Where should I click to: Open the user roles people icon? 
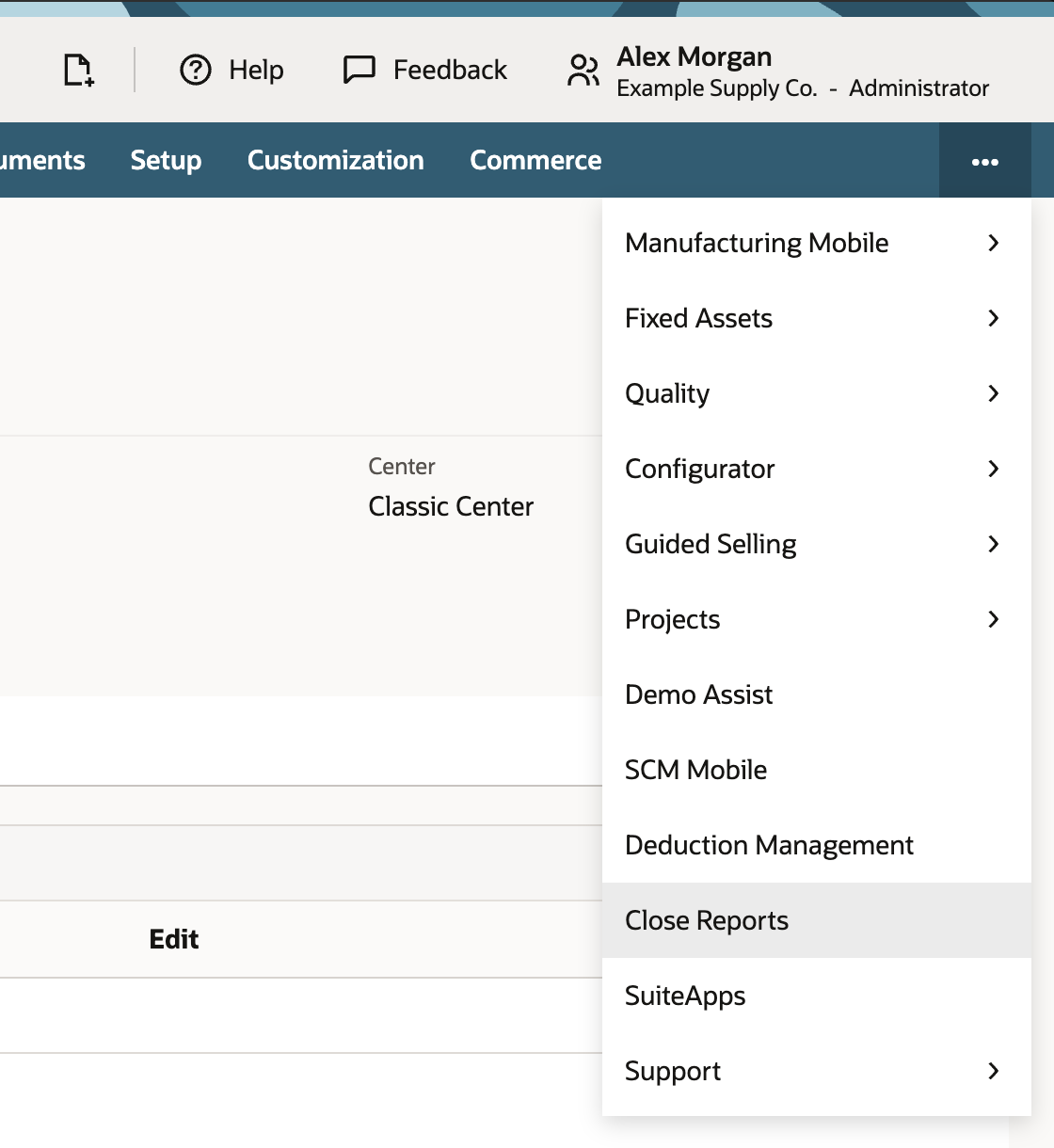583,71
